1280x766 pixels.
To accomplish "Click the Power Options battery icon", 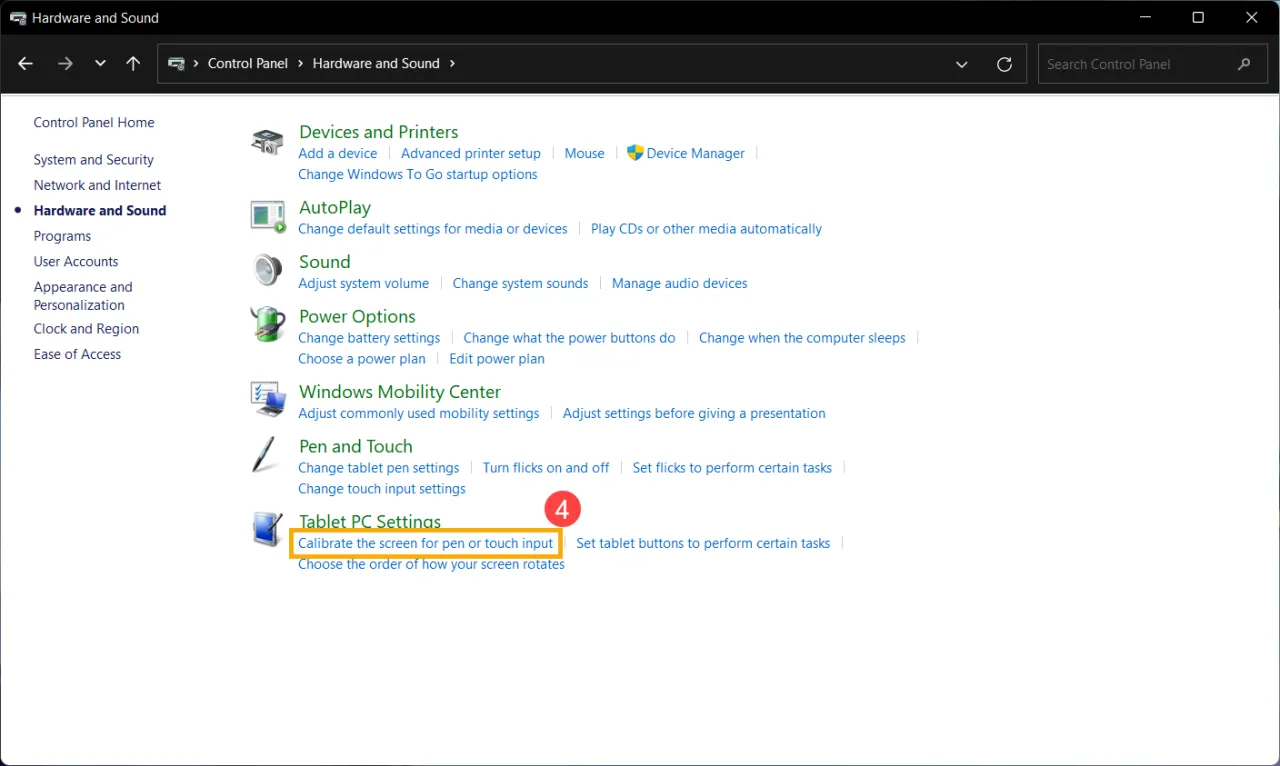I will click(x=266, y=324).
